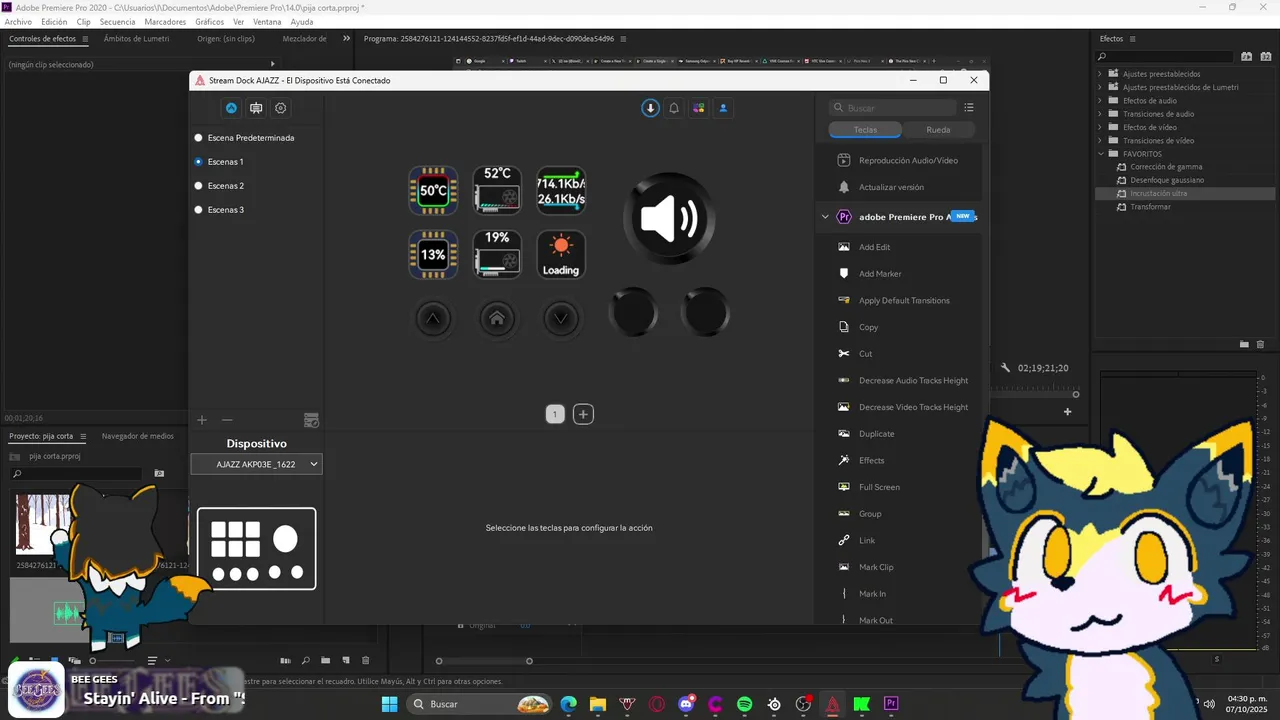Viewport: 1280px width, 720px height.
Task: Open the colorful plugin store icon
Action: (x=699, y=108)
